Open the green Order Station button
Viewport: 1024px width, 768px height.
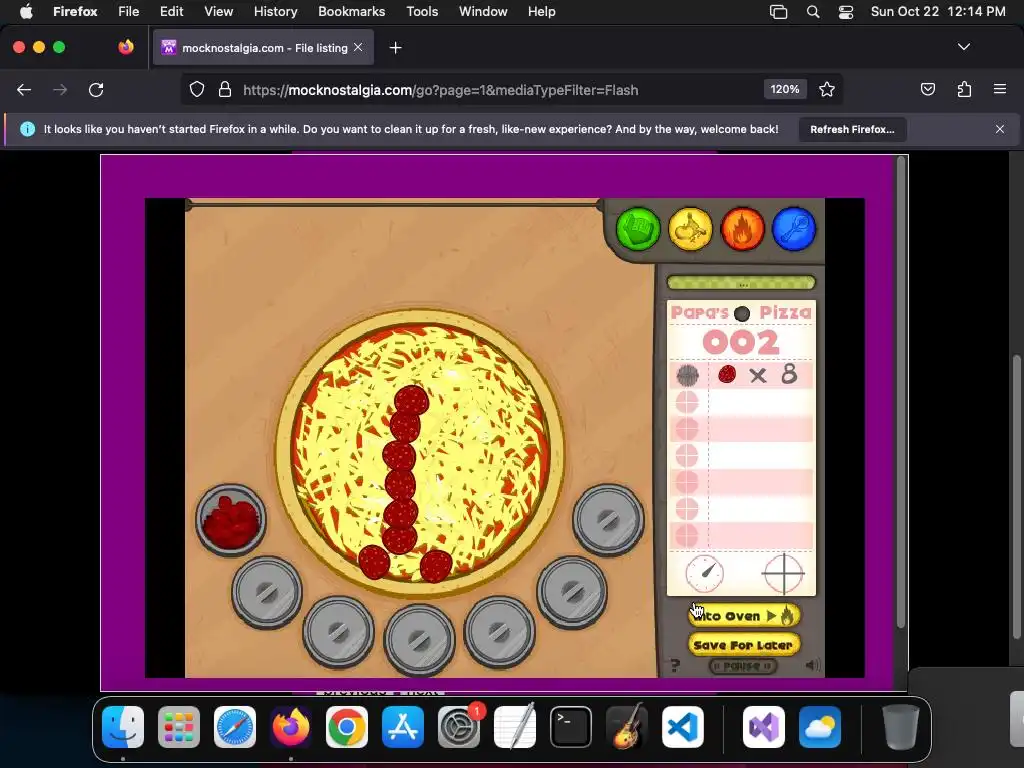pos(637,229)
